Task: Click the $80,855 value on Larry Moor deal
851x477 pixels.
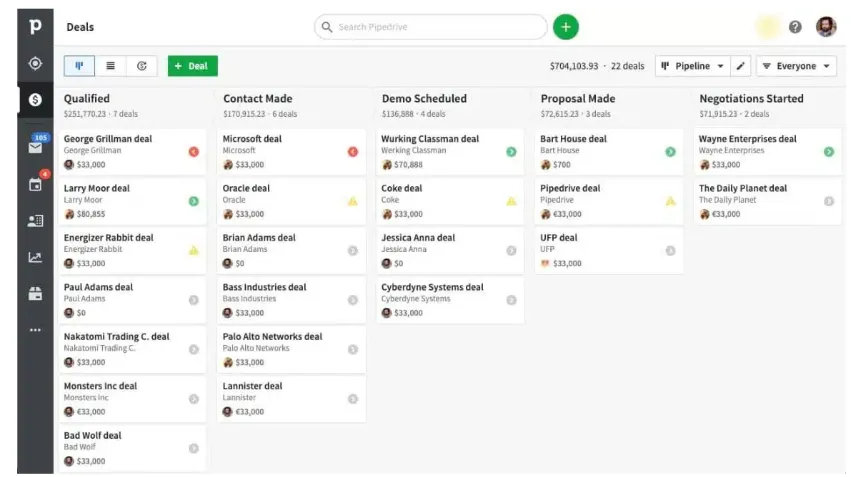Action: pyautogui.click(x=91, y=214)
